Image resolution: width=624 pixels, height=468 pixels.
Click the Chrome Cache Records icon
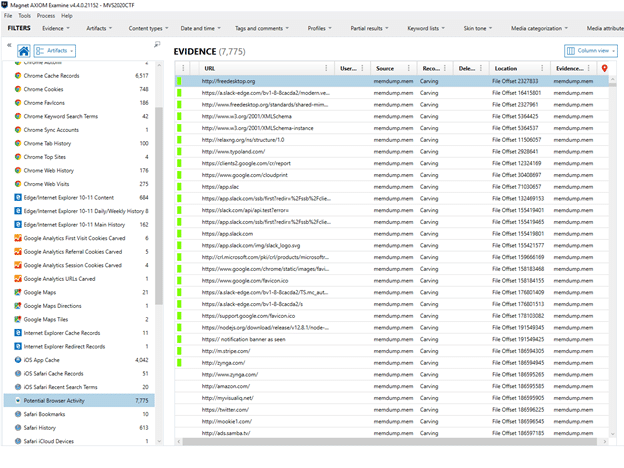point(18,76)
